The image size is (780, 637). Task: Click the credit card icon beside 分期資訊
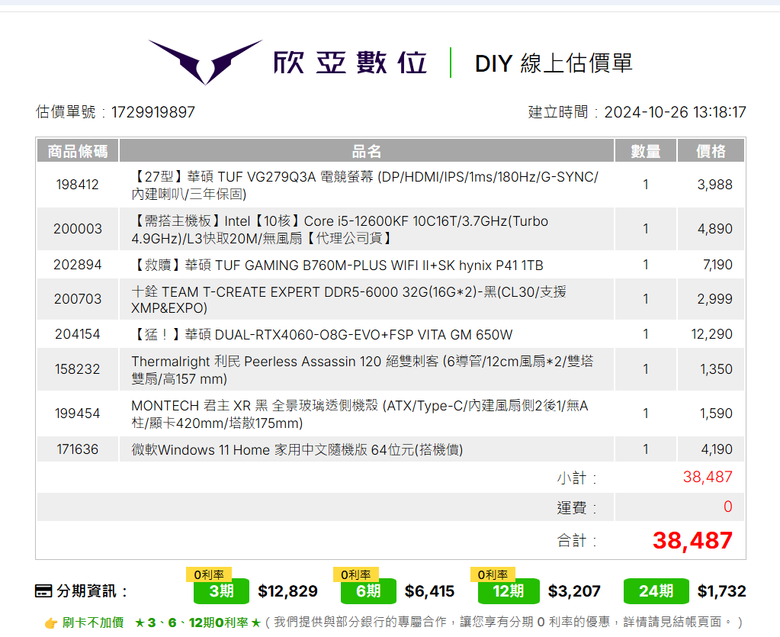point(44,591)
